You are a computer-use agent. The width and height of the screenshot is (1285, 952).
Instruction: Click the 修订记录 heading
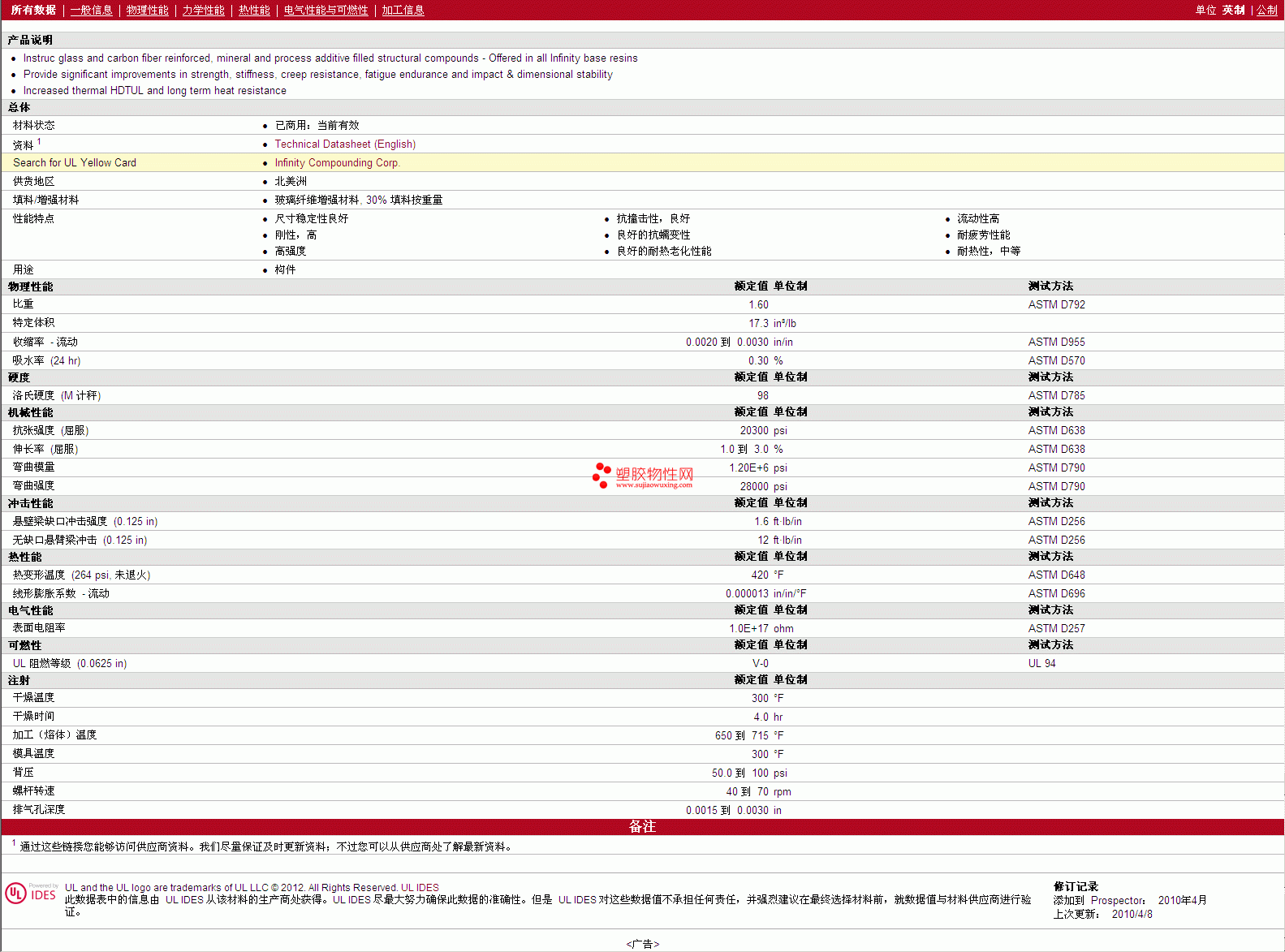(1076, 886)
